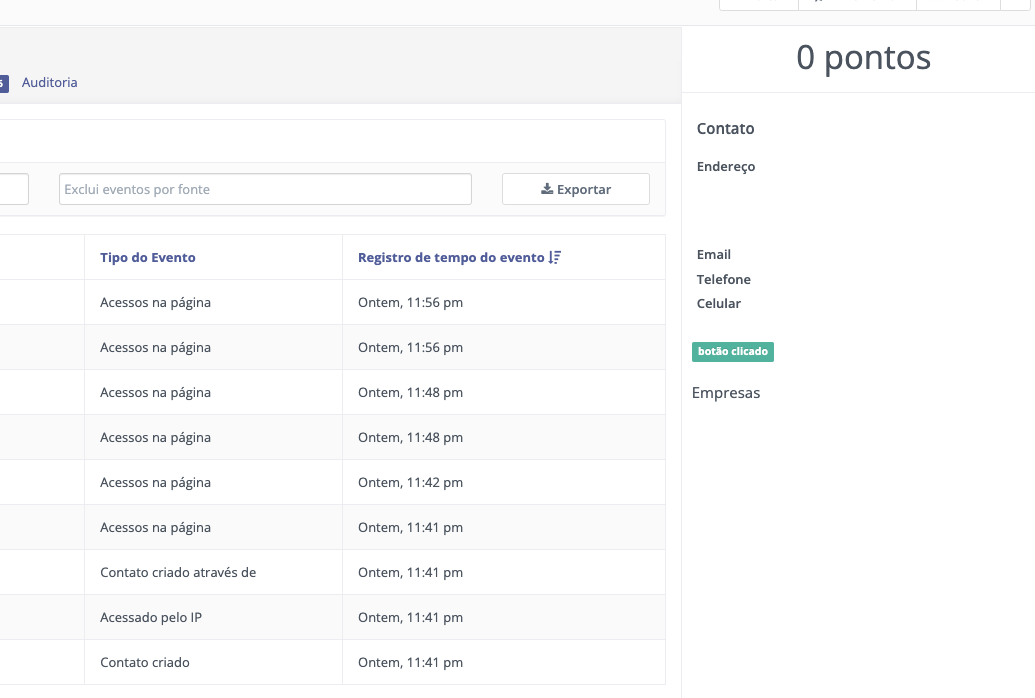Click the Empresas section heading

click(726, 393)
